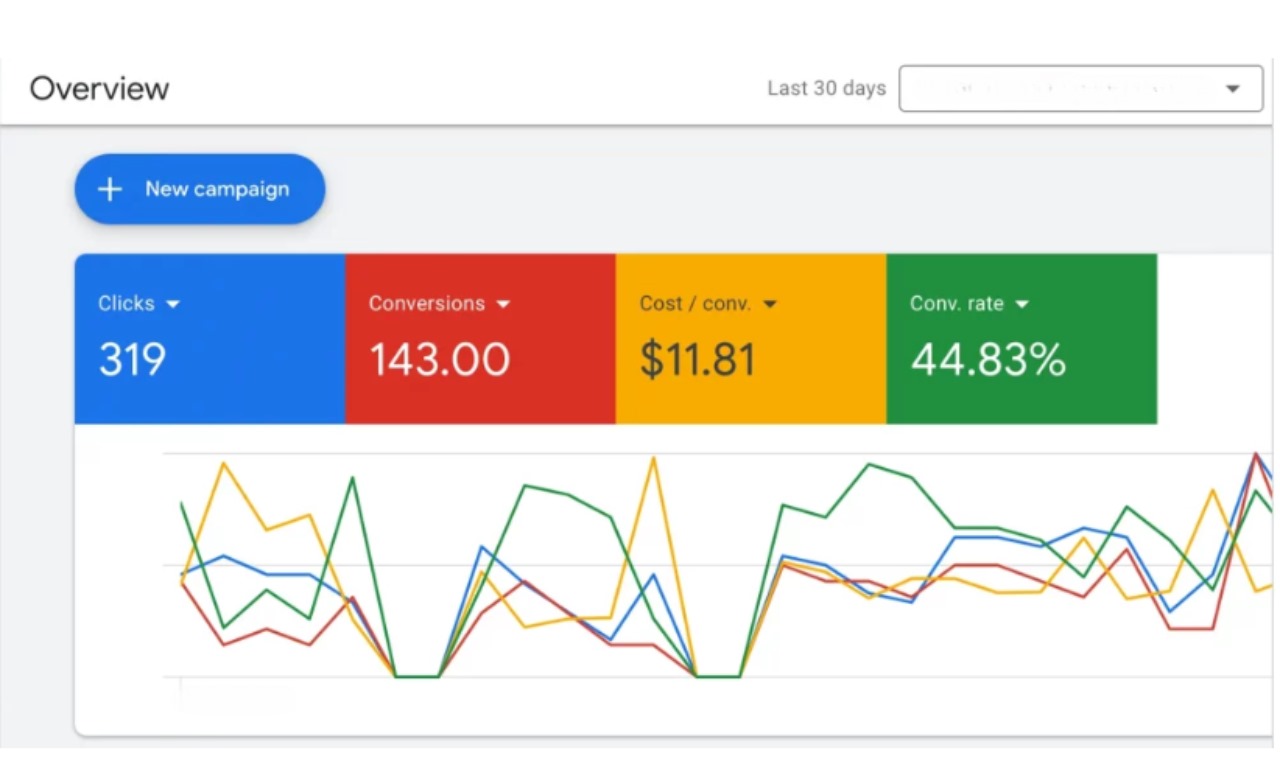Image resolution: width=1280 pixels, height=769 pixels.
Task: Click the Cost / conv. label text
Action: [x=695, y=303]
